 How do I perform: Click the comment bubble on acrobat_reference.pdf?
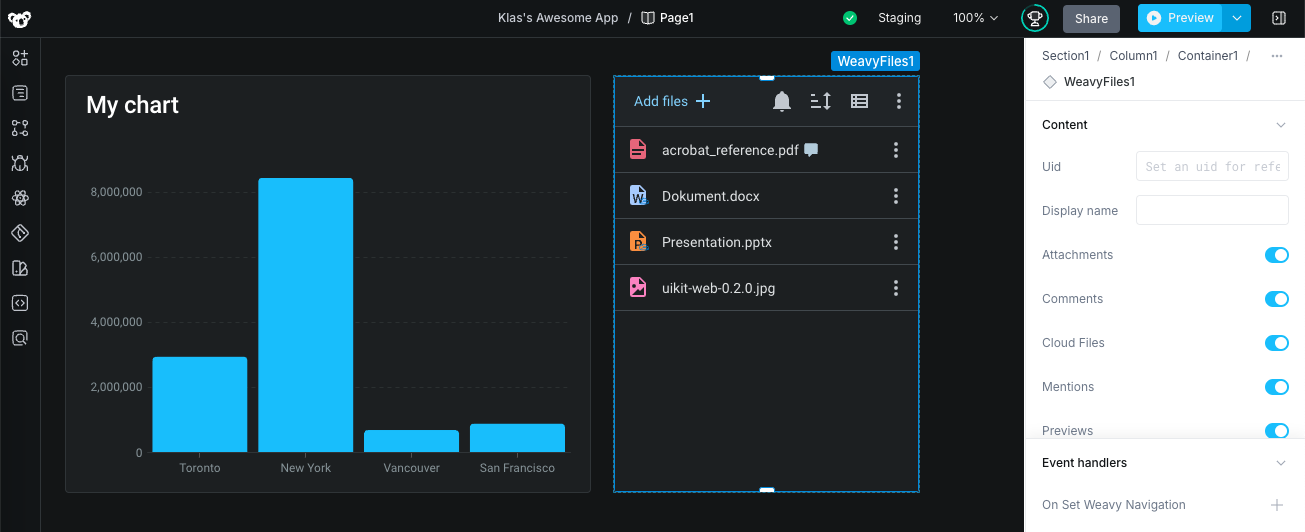[811, 150]
